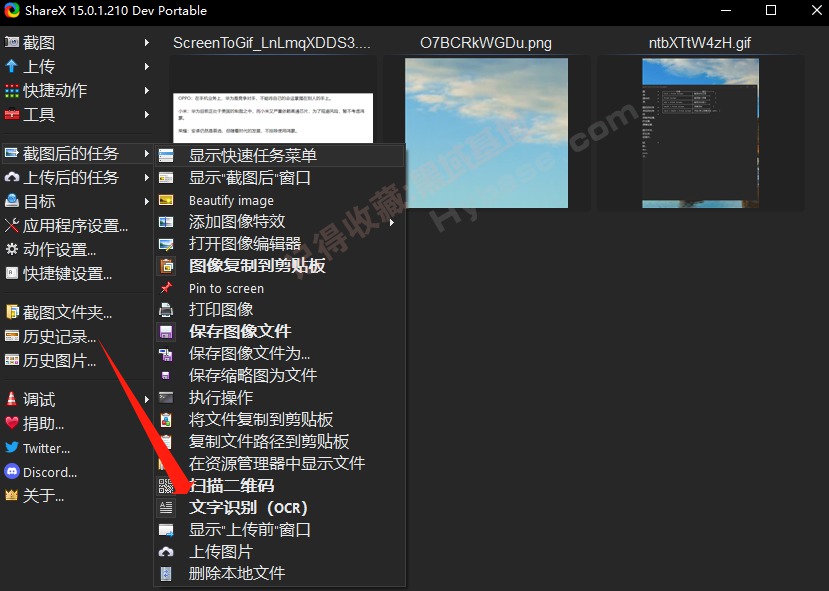Expand the 截图 submenu arrow
This screenshot has height=591, width=829.
146,42
